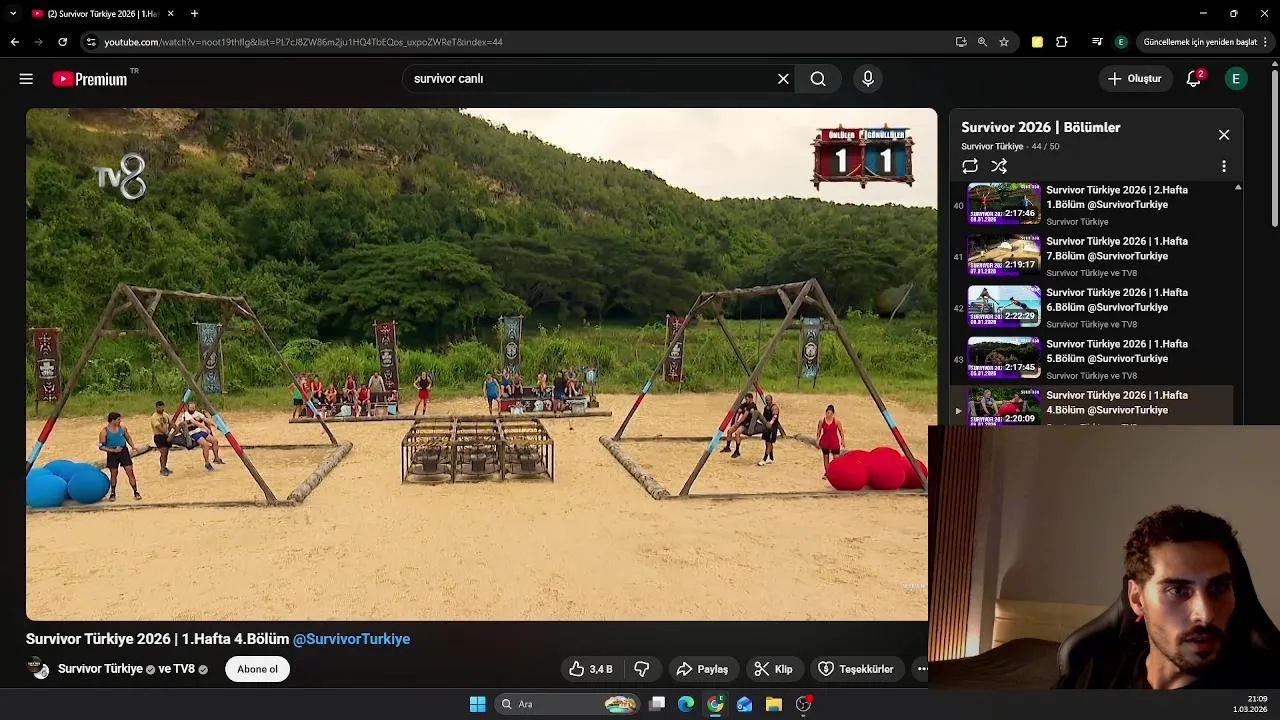This screenshot has height=720, width=1280.
Task: Install app icon in address bar
Action: point(961,42)
